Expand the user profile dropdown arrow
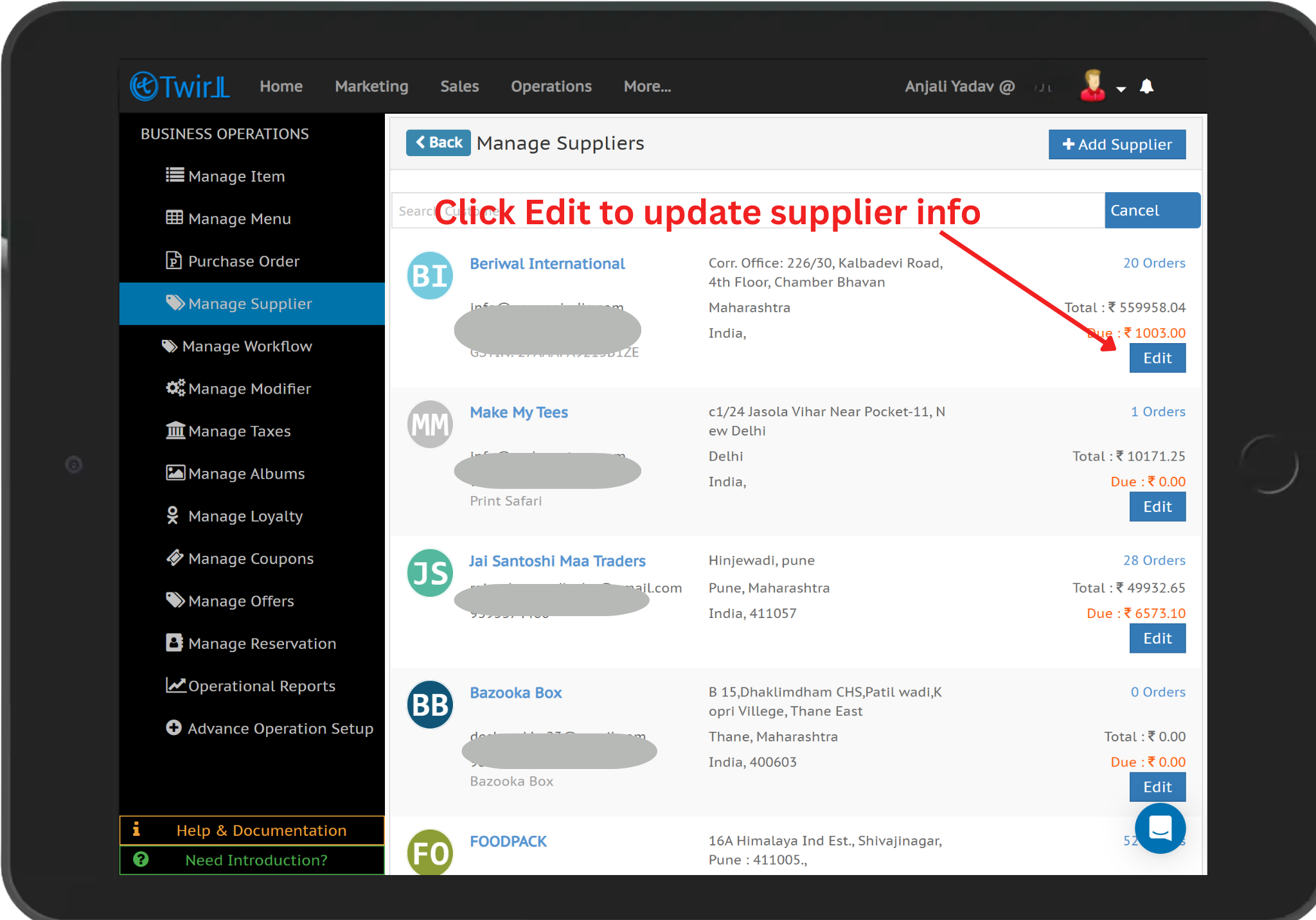 click(1121, 89)
